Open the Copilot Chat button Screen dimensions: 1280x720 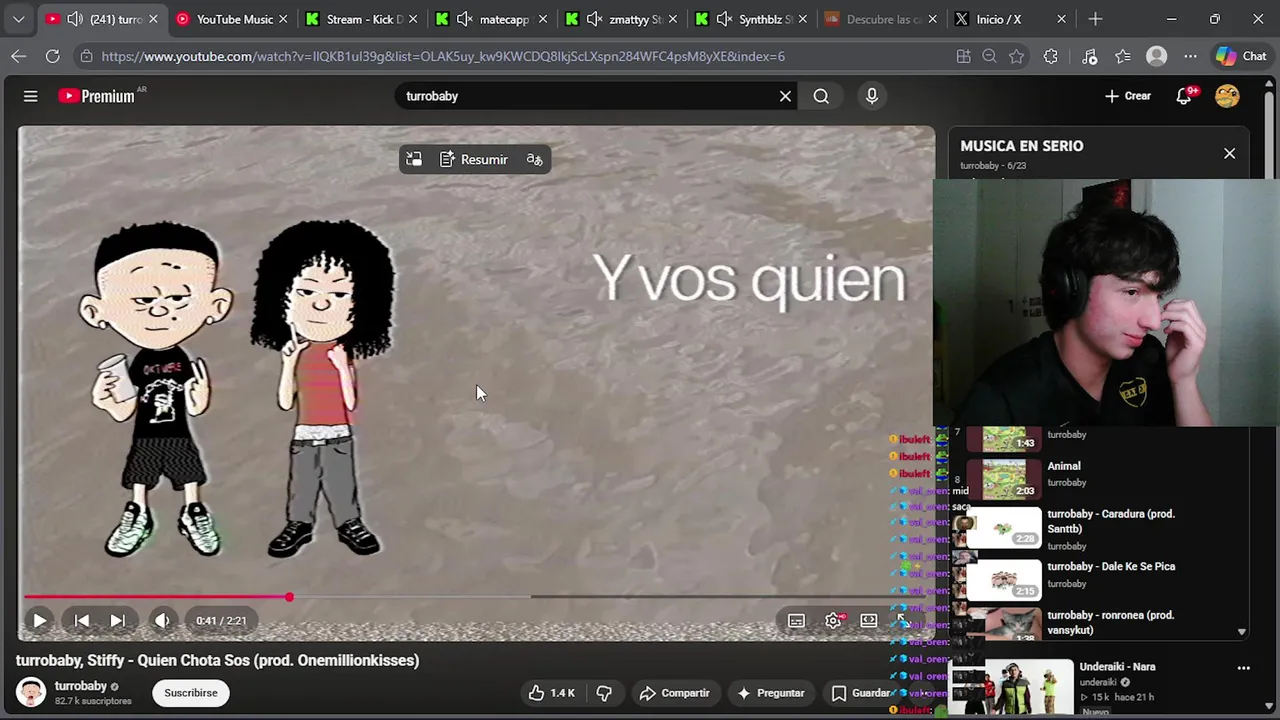pyautogui.click(x=1241, y=57)
